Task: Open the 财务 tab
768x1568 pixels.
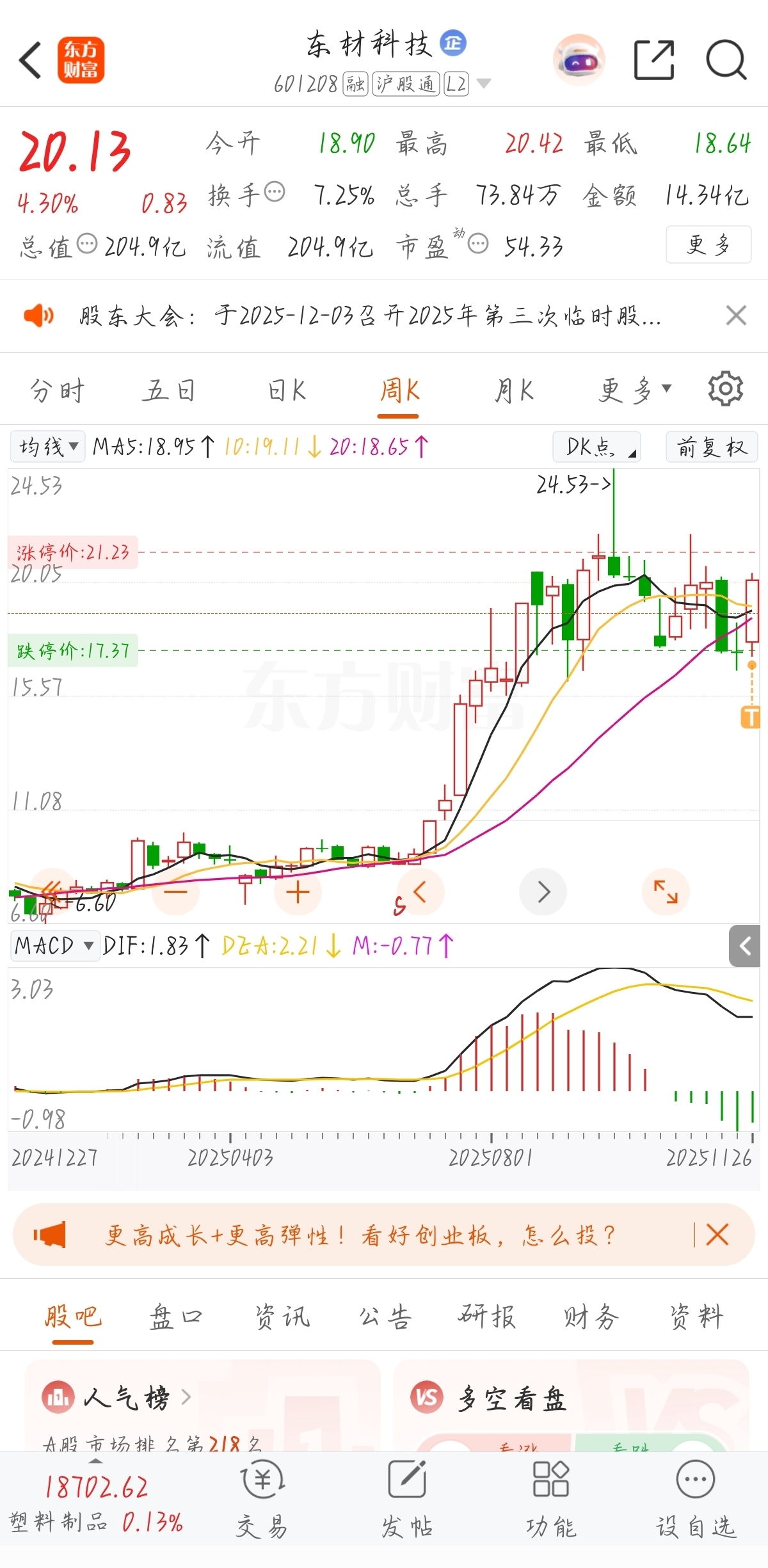Action: [591, 1318]
